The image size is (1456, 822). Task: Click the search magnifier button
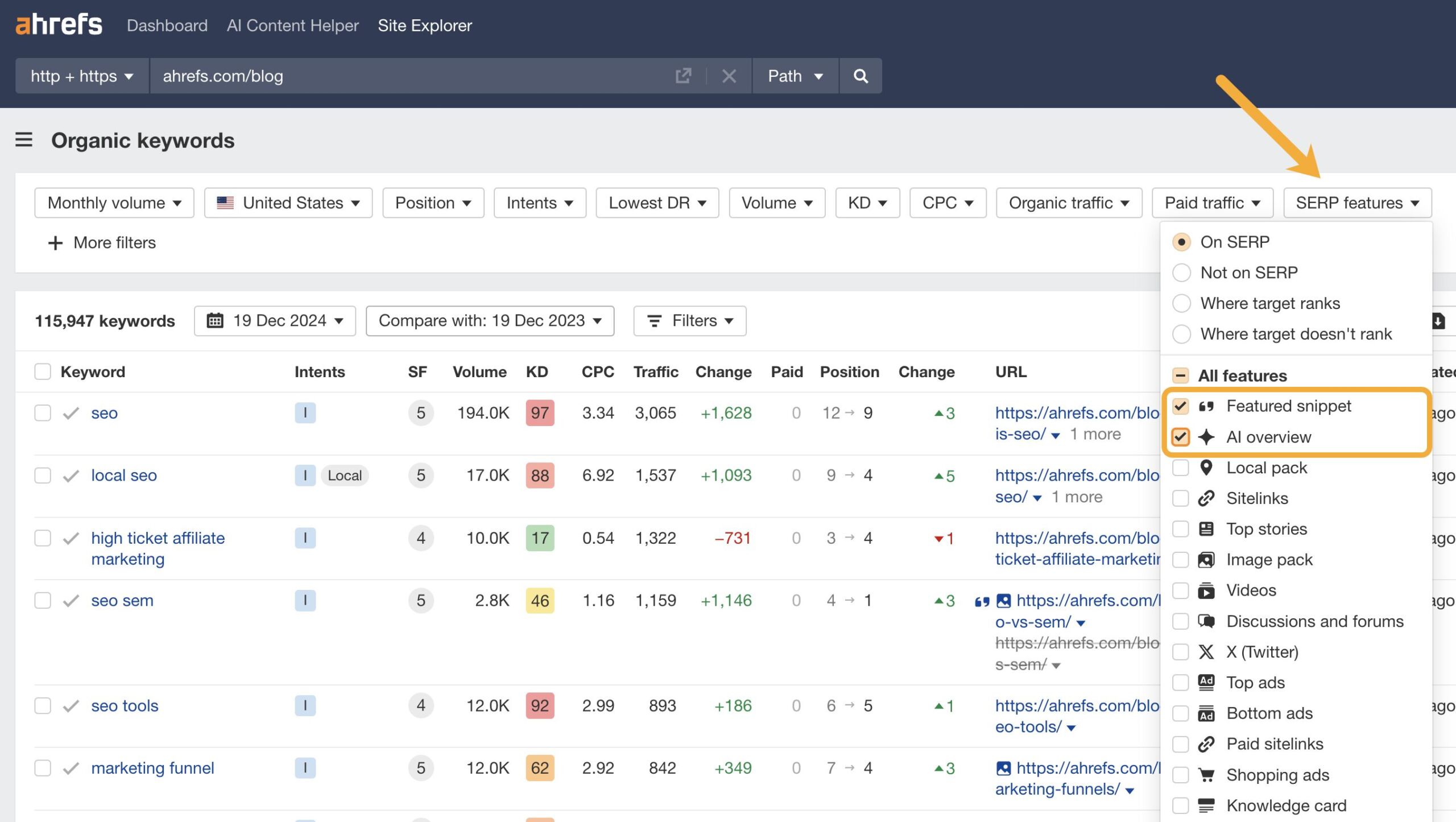pos(861,76)
